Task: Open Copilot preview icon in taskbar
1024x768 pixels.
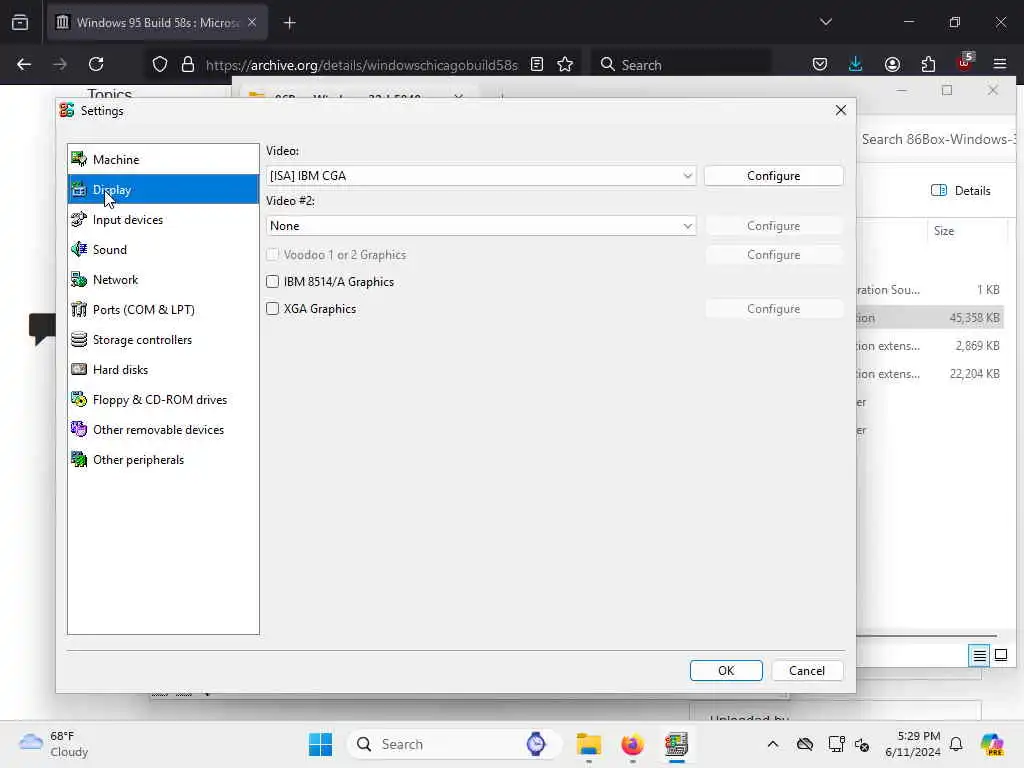Action: pos(992,744)
